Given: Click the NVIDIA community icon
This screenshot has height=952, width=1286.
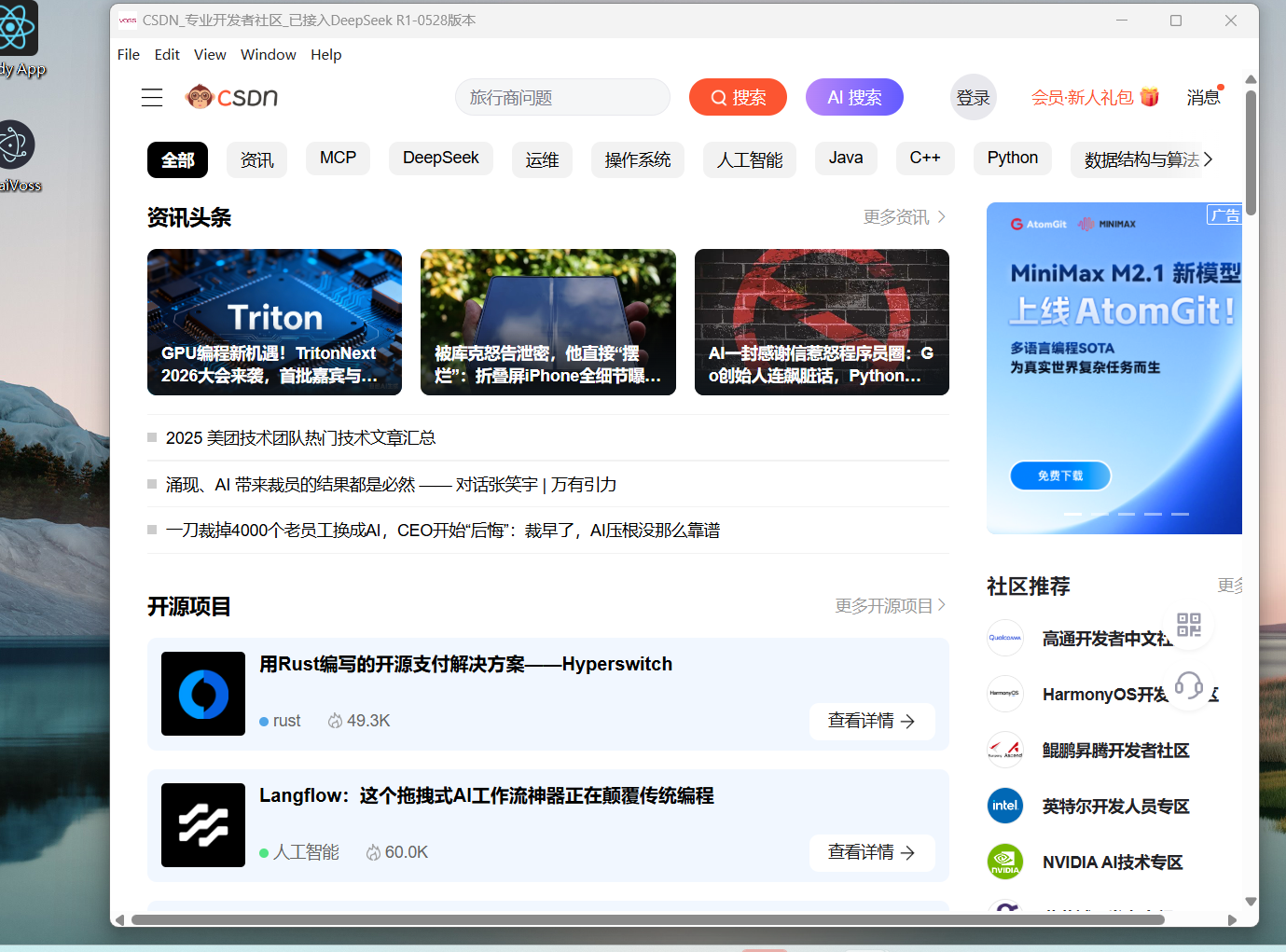Looking at the screenshot, I should coord(1005,862).
